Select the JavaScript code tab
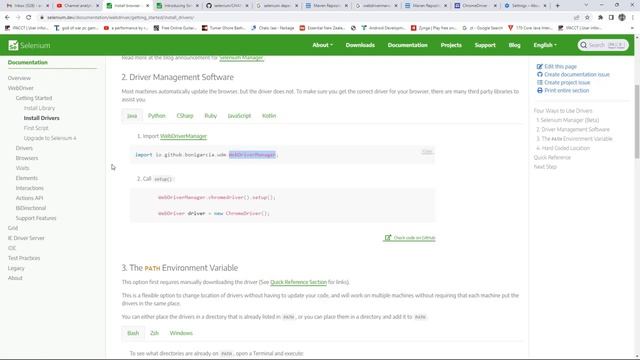The width and height of the screenshot is (640, 360). pyautogui.click(x=239, y=116)
